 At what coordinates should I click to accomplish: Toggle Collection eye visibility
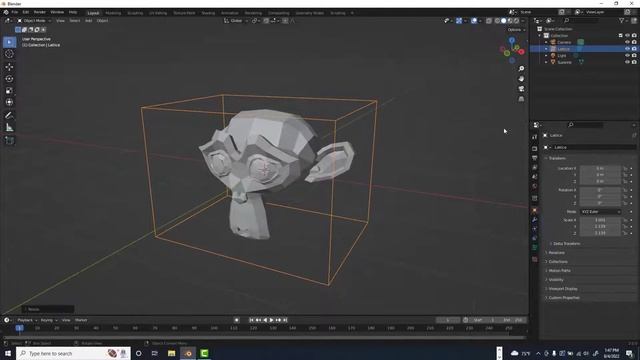pos(627,36)
